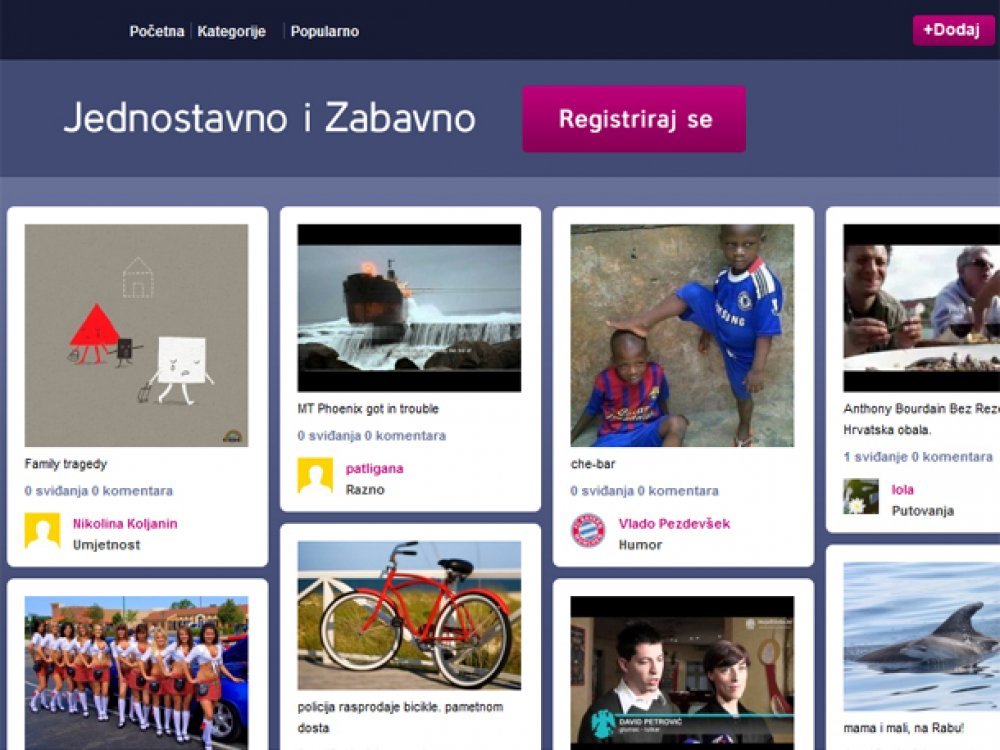This screenshot has width=1000, height=750.
Task: Click the che-bar title text
Action: (x=593, y=464)
